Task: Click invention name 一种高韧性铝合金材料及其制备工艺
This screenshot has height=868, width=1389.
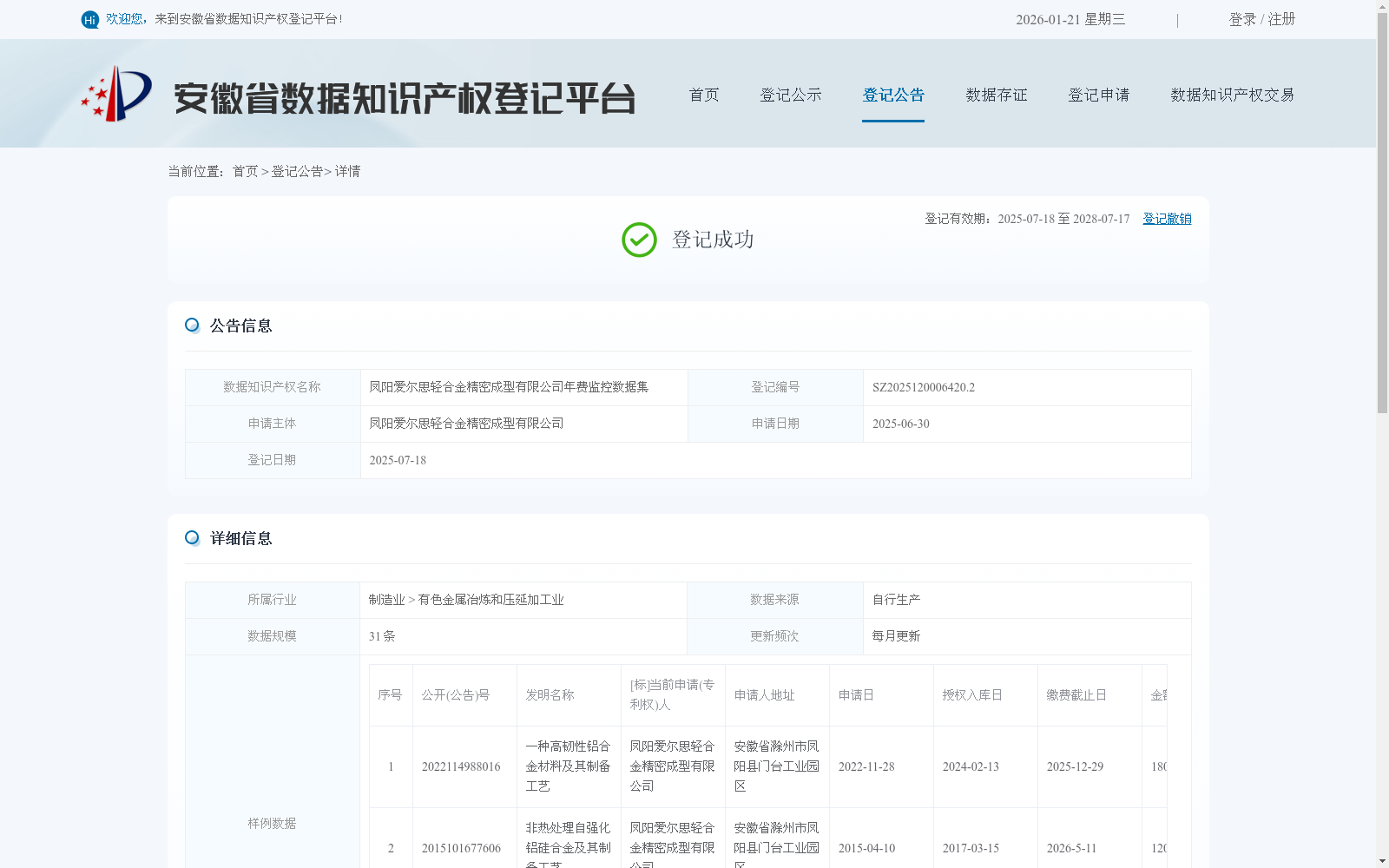Action: pyautogui.click(x=568, y=766)
